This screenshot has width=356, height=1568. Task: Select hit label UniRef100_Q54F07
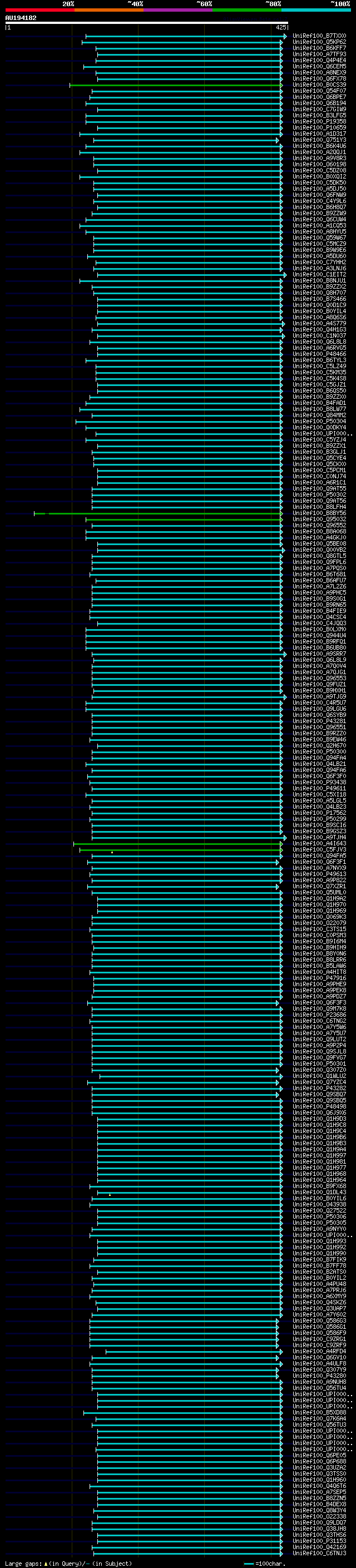[x=319, y=91]
